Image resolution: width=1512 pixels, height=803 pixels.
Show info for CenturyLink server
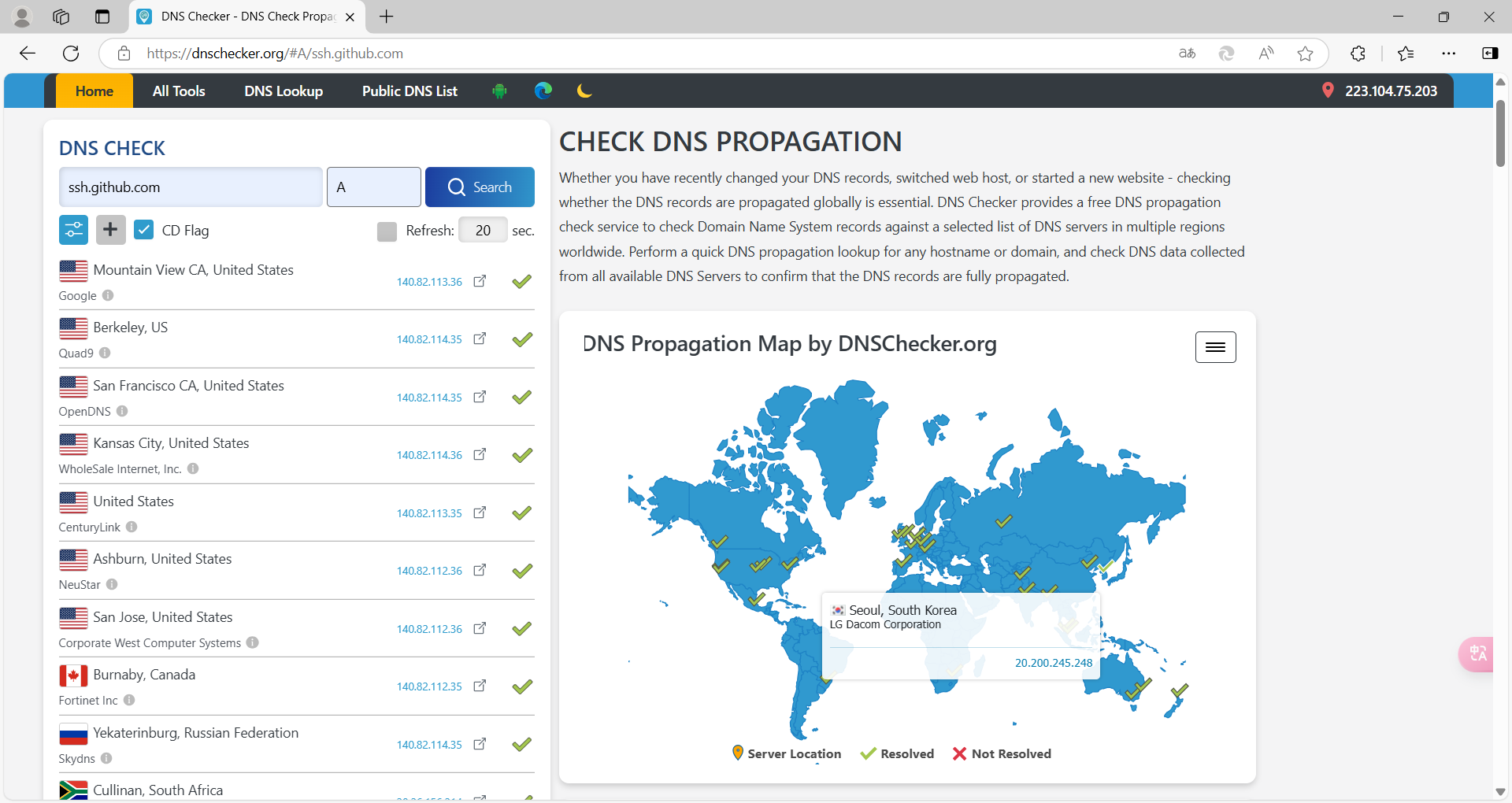point(132,527)
